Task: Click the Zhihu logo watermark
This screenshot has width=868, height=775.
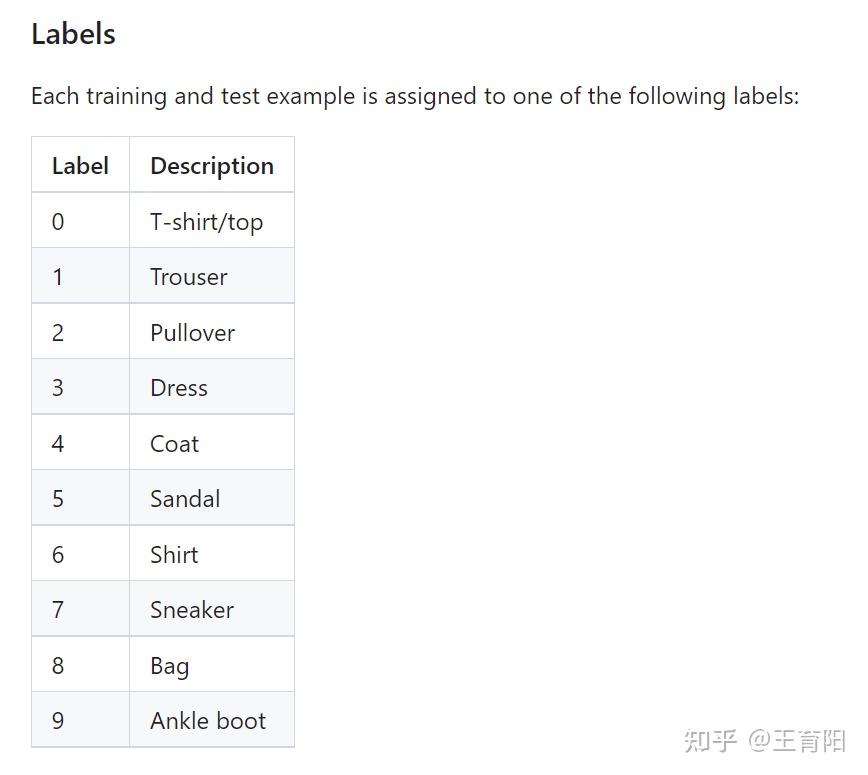Action: [x=710, y=741]
